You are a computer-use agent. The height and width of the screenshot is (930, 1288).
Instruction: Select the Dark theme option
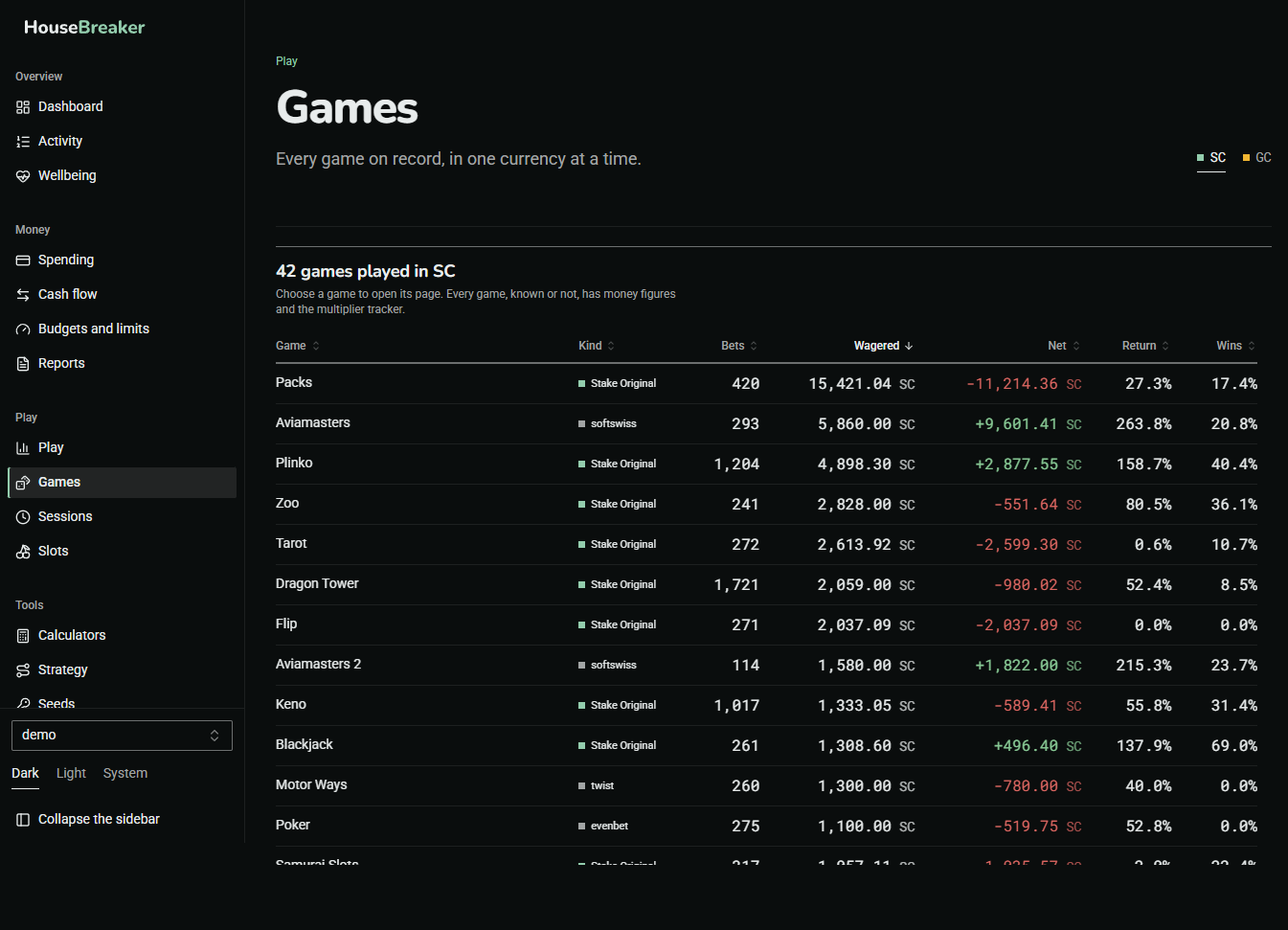(25, 773)
